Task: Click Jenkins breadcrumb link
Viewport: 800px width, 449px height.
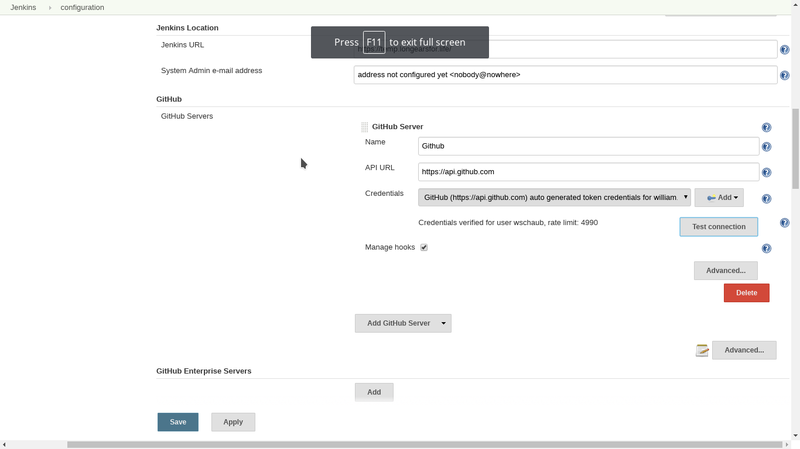Action: [x=23, y=7]
